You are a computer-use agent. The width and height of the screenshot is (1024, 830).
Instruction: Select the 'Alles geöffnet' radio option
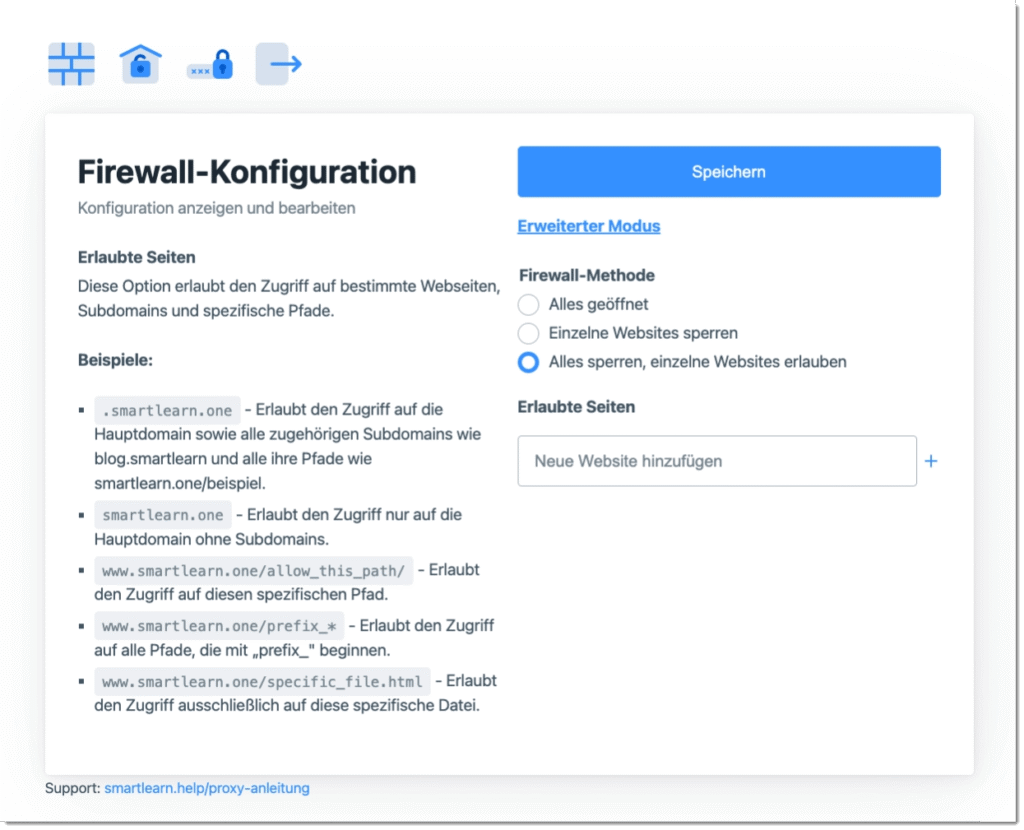coord(528,304)
